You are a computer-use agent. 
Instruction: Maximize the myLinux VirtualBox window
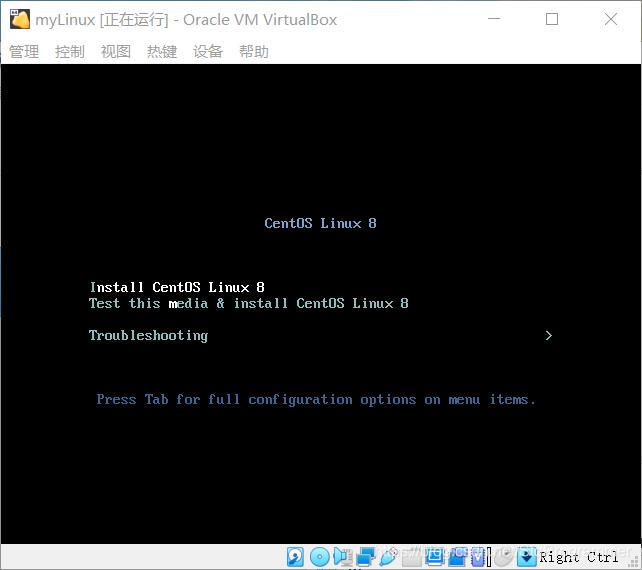[552, 19]
